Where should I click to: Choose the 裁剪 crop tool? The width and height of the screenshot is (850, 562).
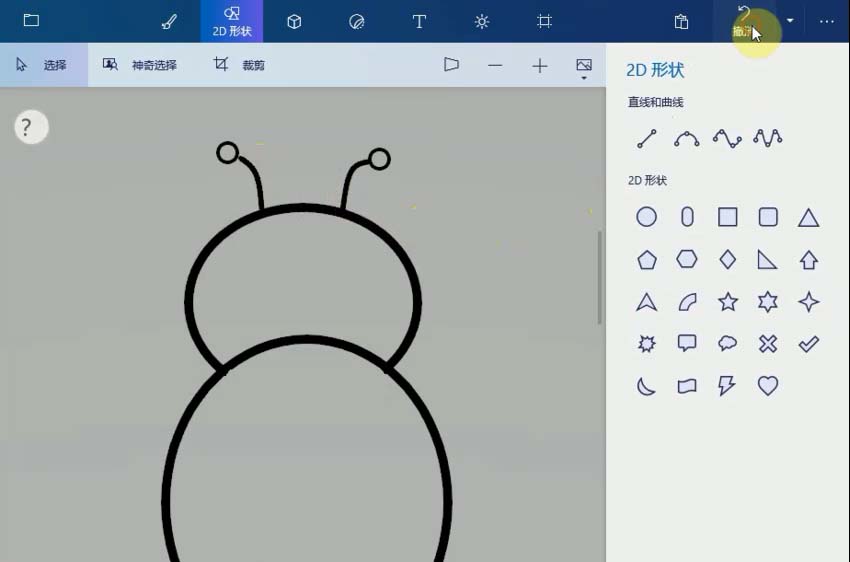click(239, 65)
